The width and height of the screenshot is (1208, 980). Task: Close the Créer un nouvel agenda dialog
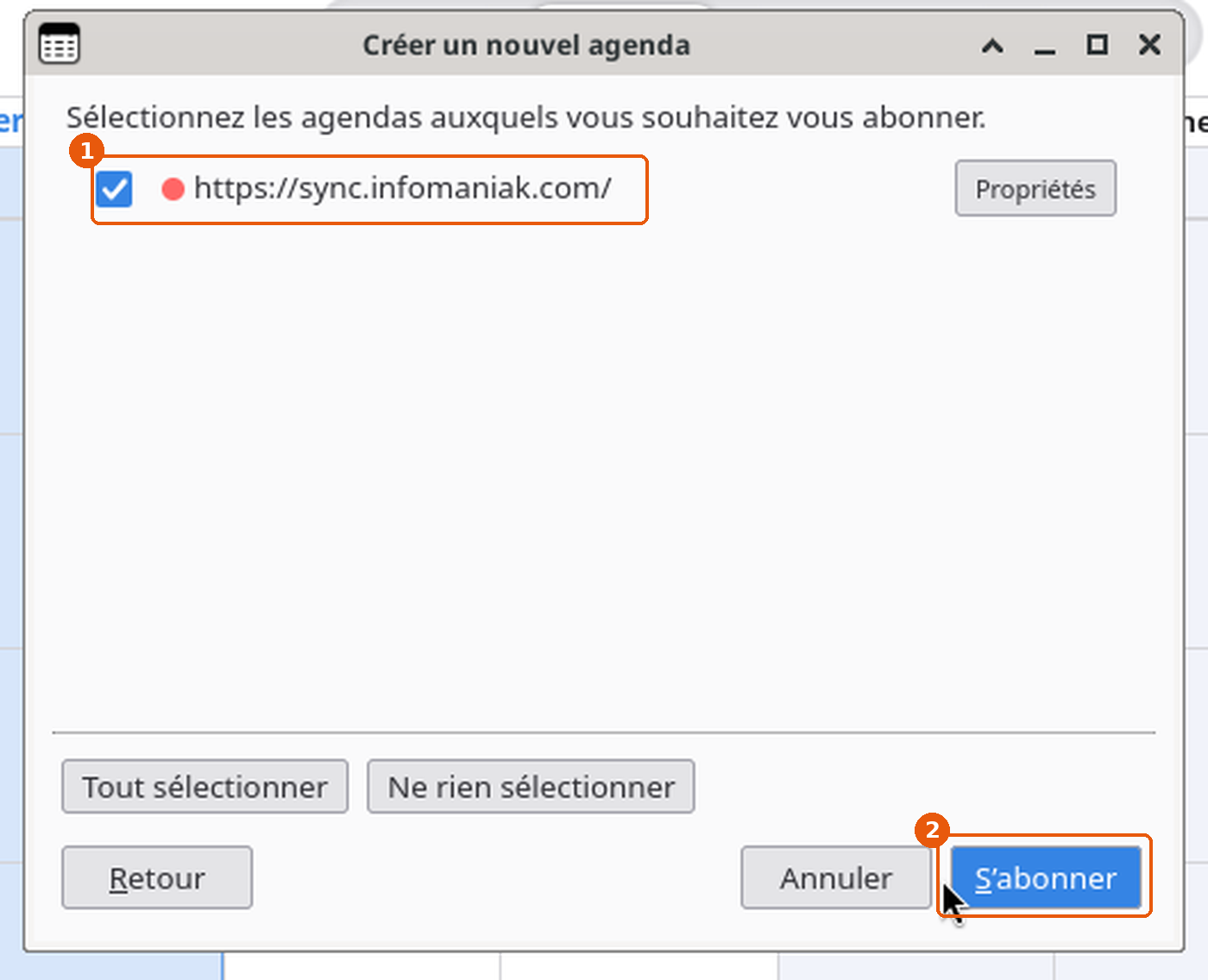pyautogui.click(x=1149, y=44)
